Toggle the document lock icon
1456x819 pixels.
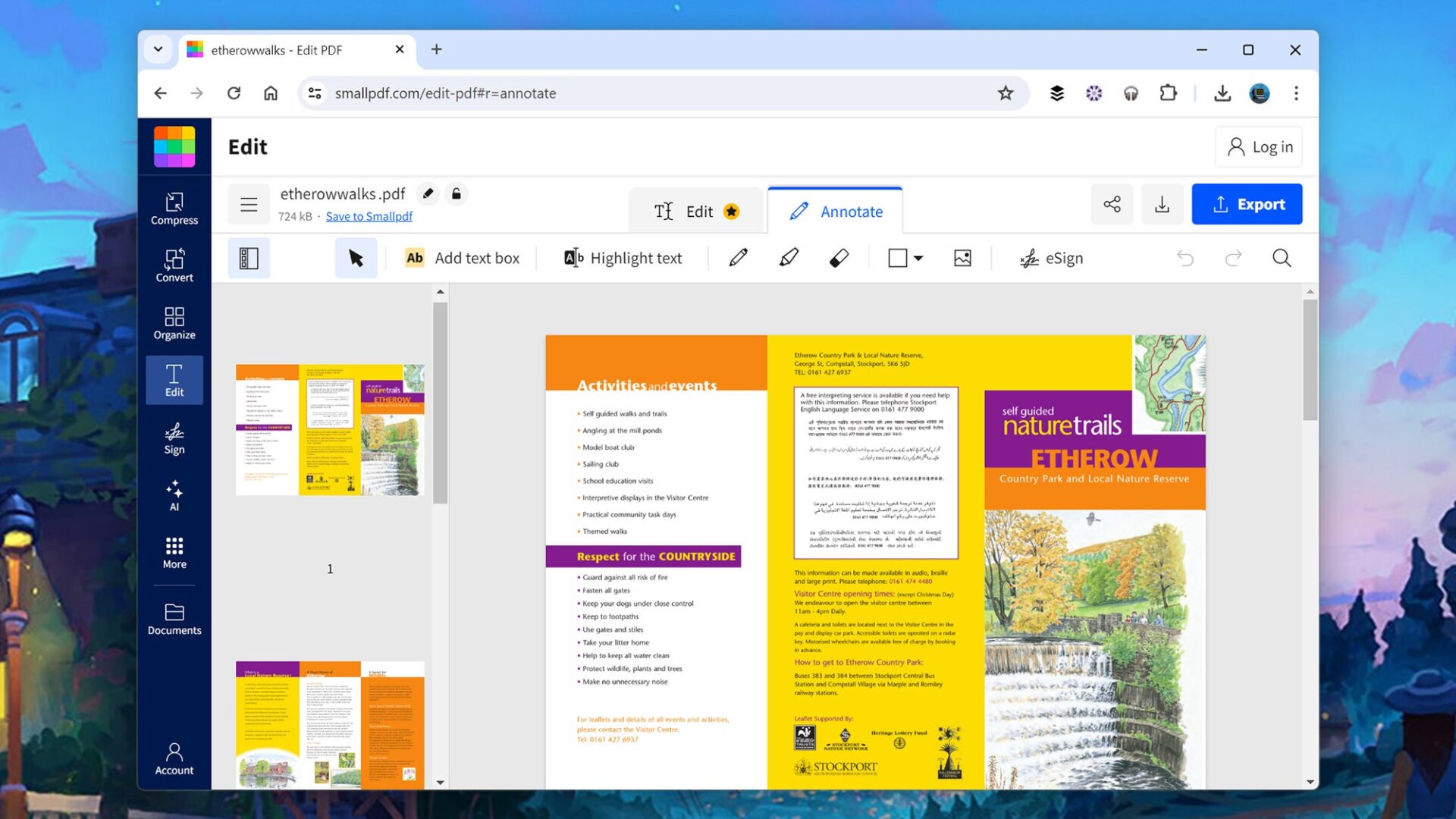(x=456, y=193)
